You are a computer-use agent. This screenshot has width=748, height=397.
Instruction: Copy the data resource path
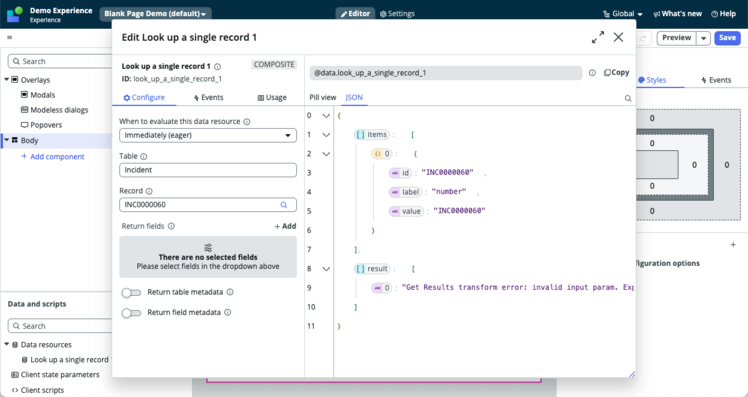point(616,73)
